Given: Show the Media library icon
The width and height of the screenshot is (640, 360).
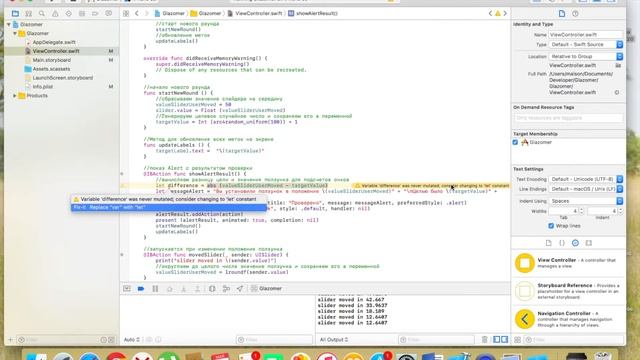Looking at the screenshot, I should tap(589, 243).
